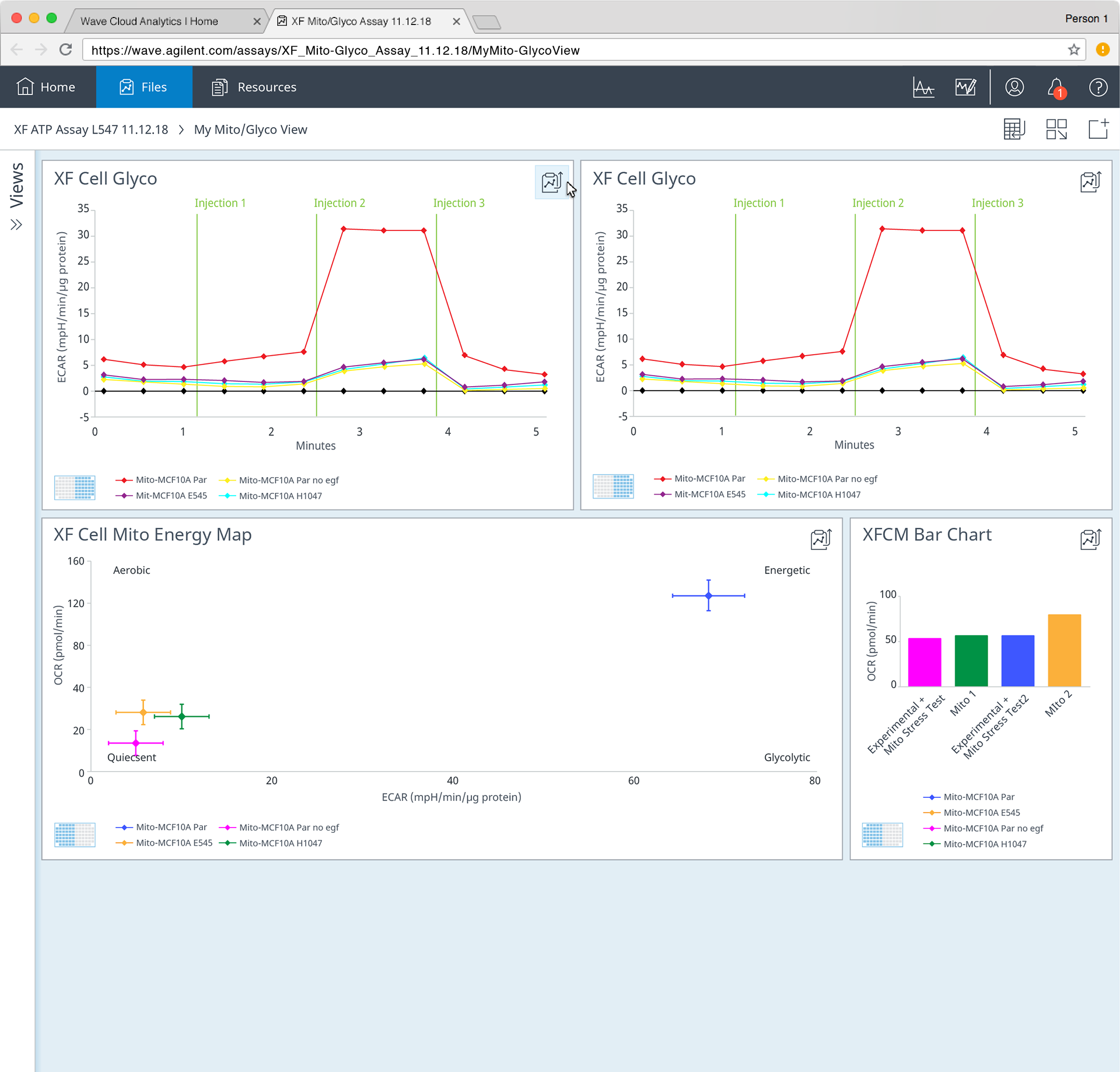Viewport: 1120px width, 1072px height.
Task: Click the browser forward arrow
Action: click(41, 50)
